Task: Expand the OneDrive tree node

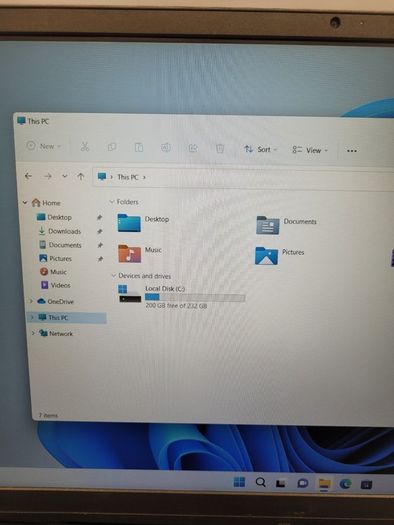Action: click(31, 301)
